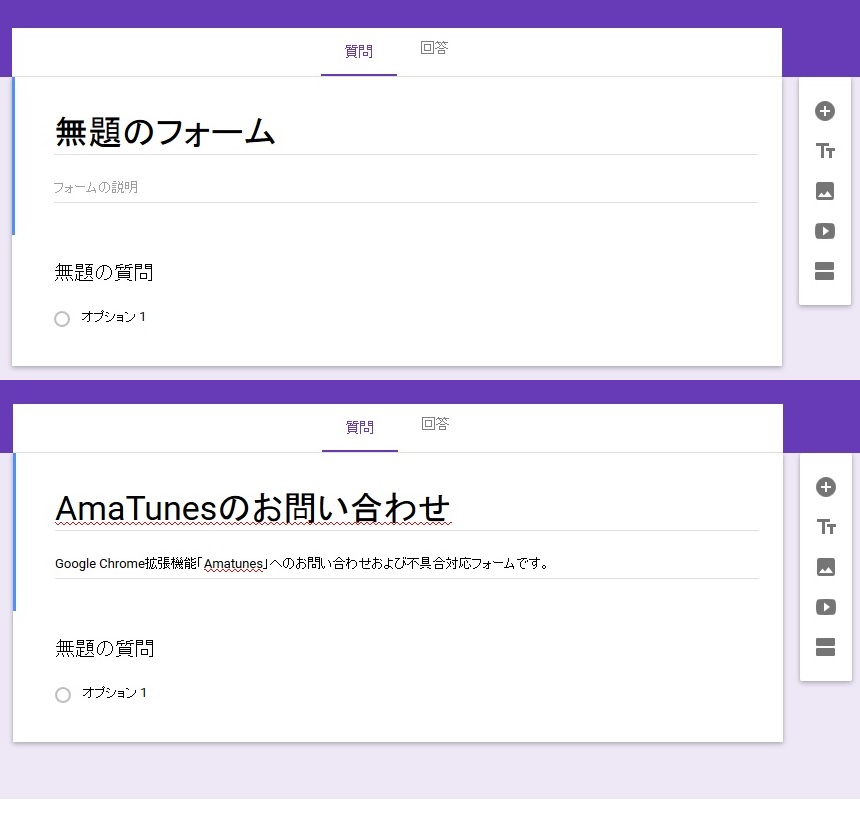The width and height of the screenshot is (860, 830).
Task: Click オプション 1 label in AmaTunes form
Action: pos(115,693)
